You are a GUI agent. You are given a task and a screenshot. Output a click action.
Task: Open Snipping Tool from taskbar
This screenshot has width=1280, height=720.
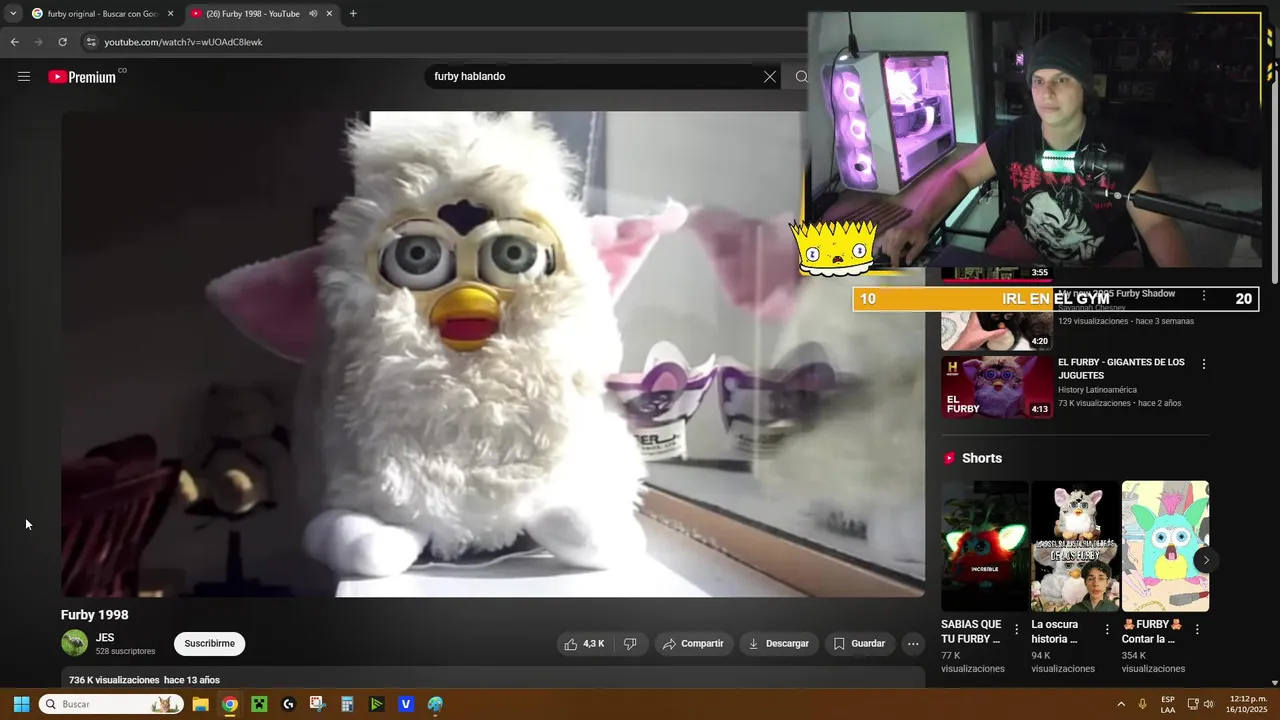click(318, 704)
